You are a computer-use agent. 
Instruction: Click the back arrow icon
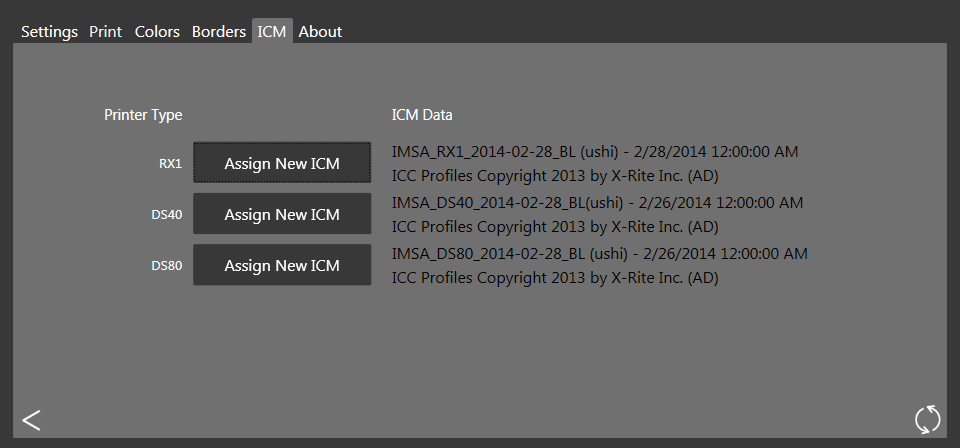(31, 420)
